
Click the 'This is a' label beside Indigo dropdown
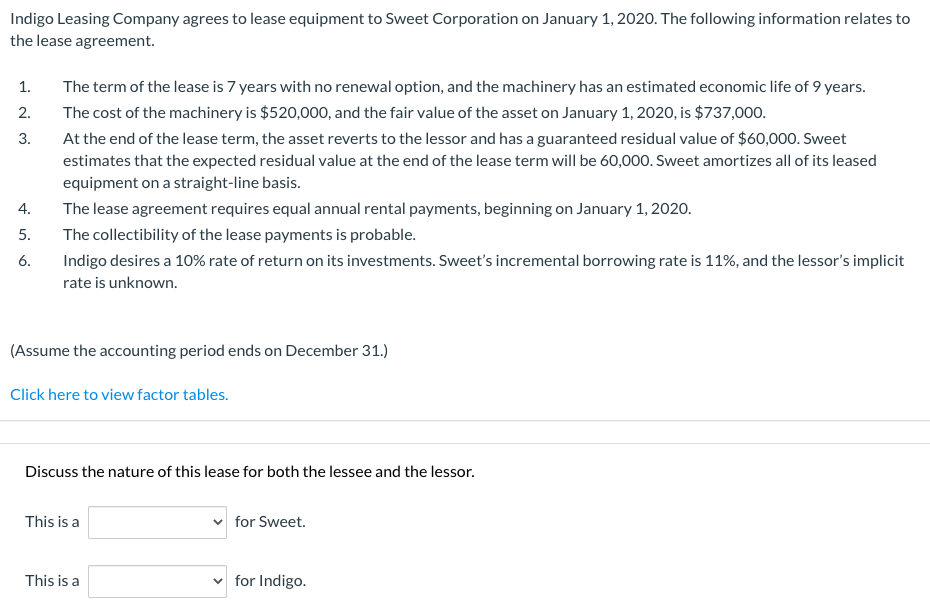(x=52, y=580)
